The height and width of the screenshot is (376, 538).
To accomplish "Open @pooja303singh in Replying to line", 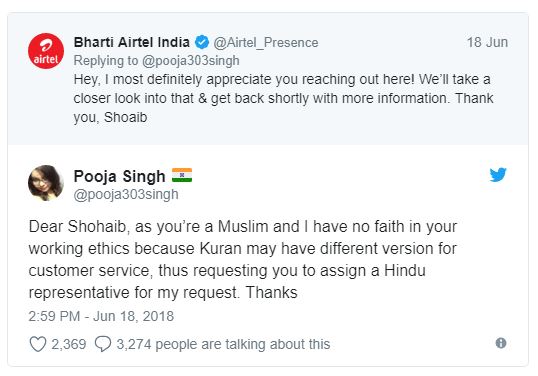I will tap(190, 61).
